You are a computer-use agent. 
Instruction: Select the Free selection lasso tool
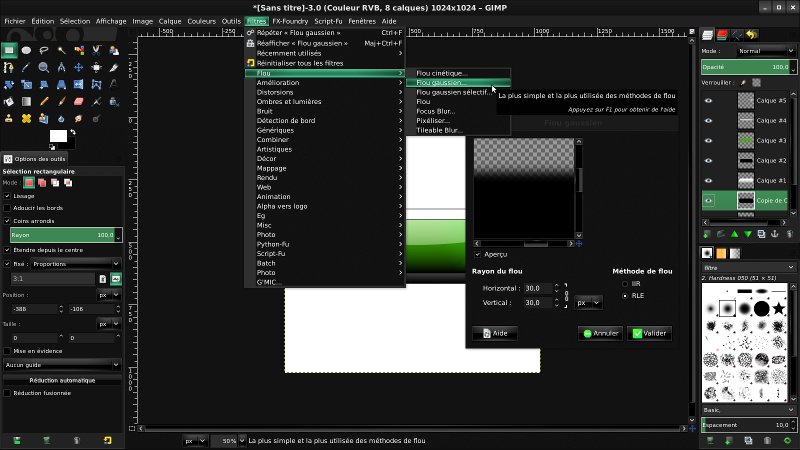44,50
